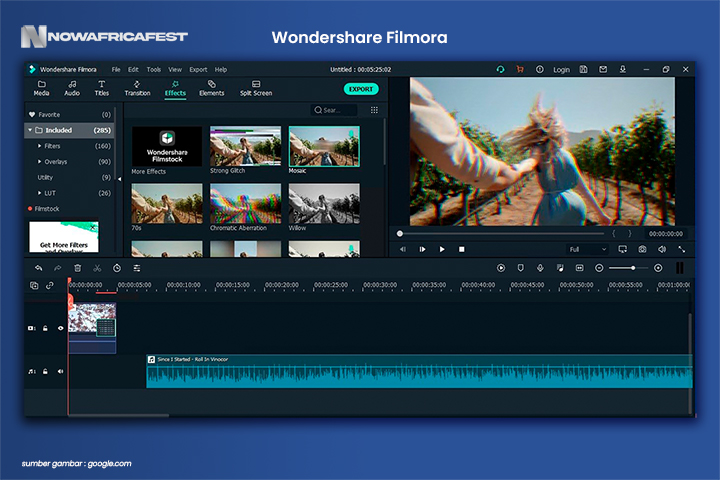Viewport: 720px width, 480px height.
Task: Click the speed timer icon
Action: point(117,268)
